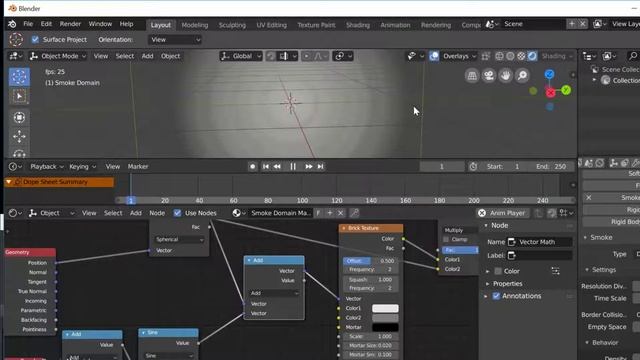Click the Brick Texture Color1 swatch

click(x=385, y=308)
